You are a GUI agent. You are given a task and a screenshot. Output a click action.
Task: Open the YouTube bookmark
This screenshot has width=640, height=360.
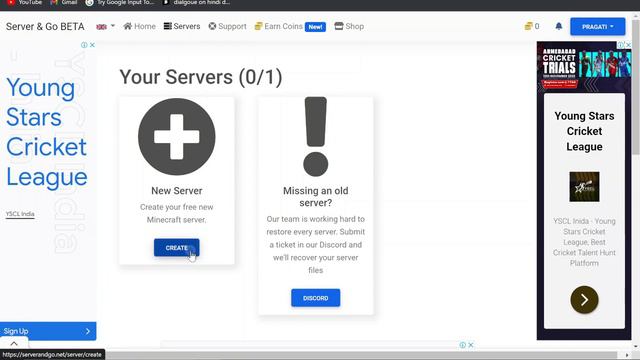point(25,2)
